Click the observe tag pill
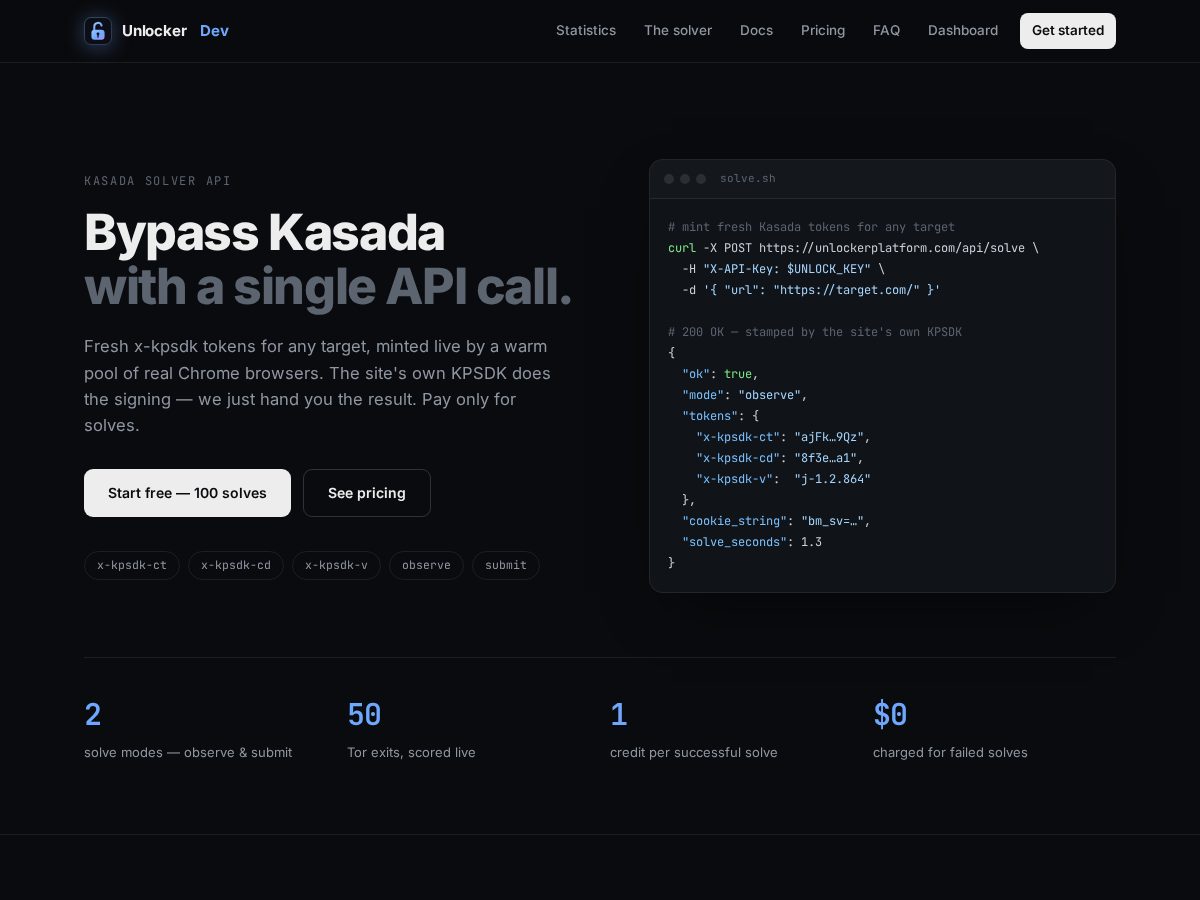 pos(426,565)
